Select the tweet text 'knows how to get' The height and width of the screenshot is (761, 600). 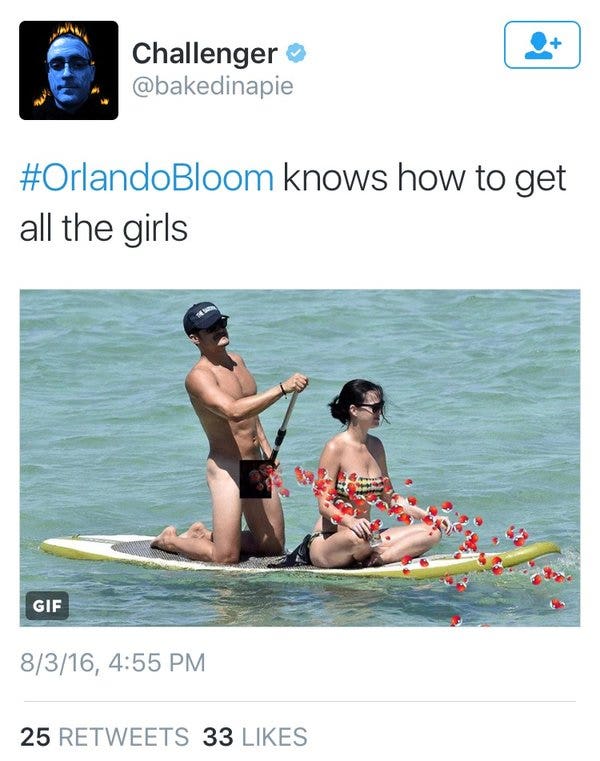(425, 179)
